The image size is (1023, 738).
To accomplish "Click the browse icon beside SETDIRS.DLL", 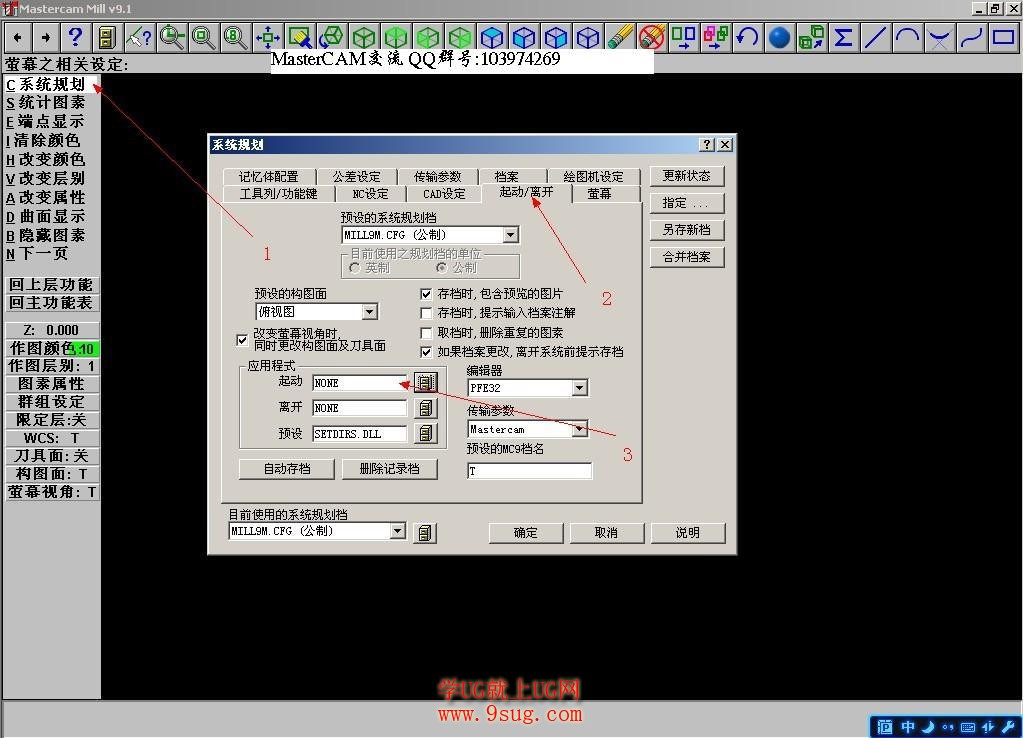I will pos(425,433).
